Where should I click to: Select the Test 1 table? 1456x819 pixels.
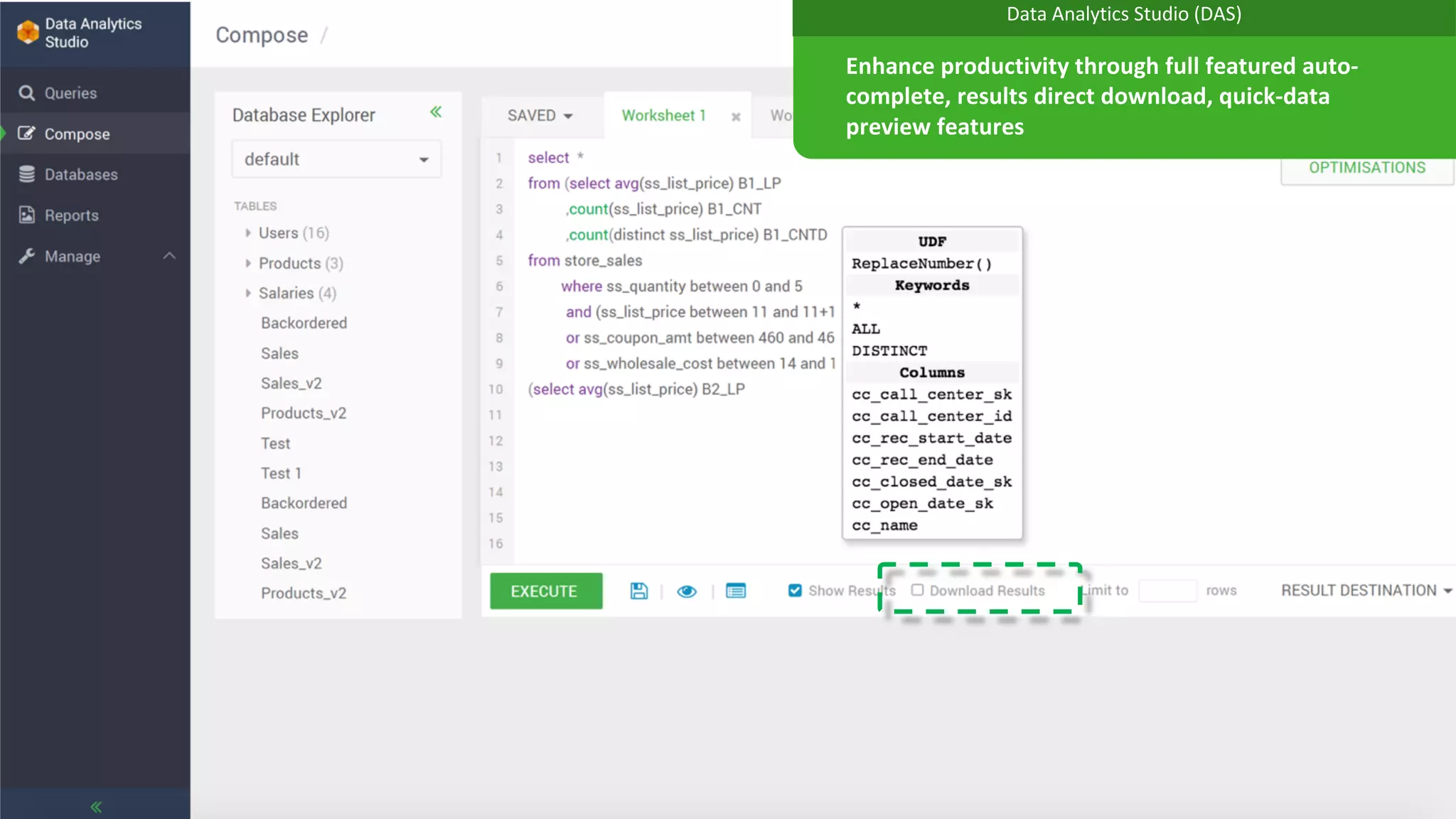point(281,473)
